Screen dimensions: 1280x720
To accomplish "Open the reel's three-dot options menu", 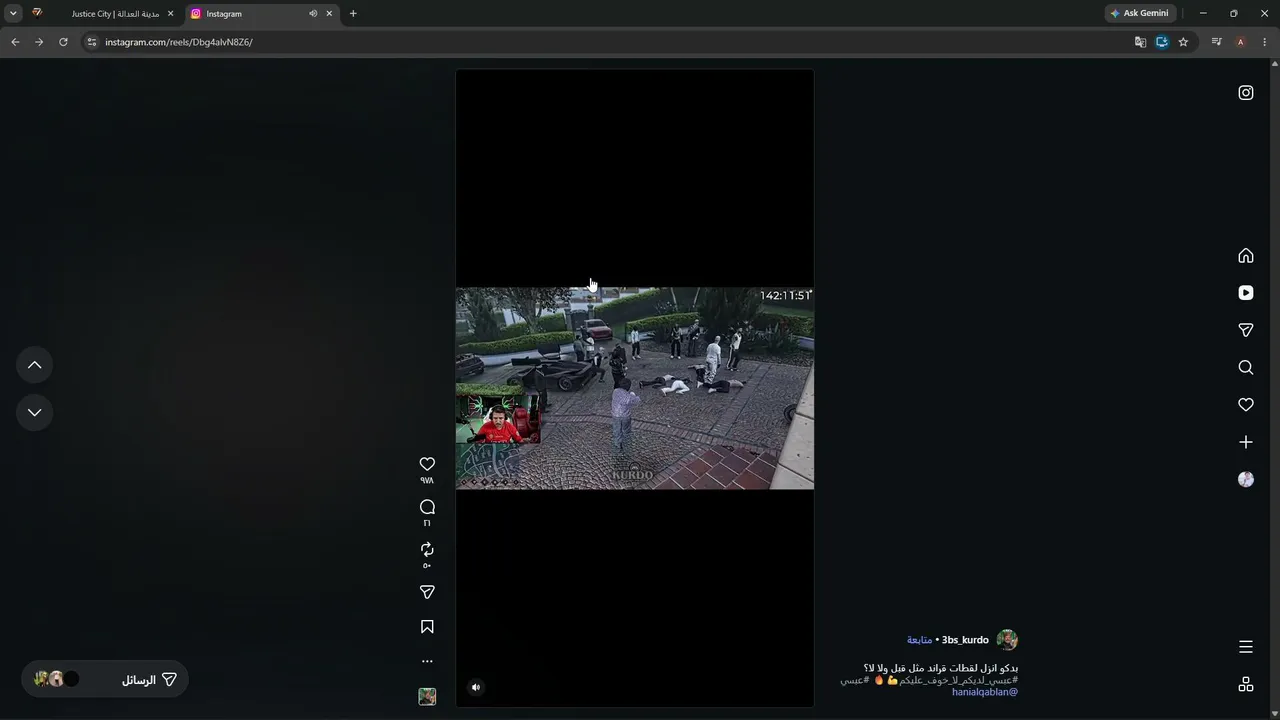I will 427,661.
